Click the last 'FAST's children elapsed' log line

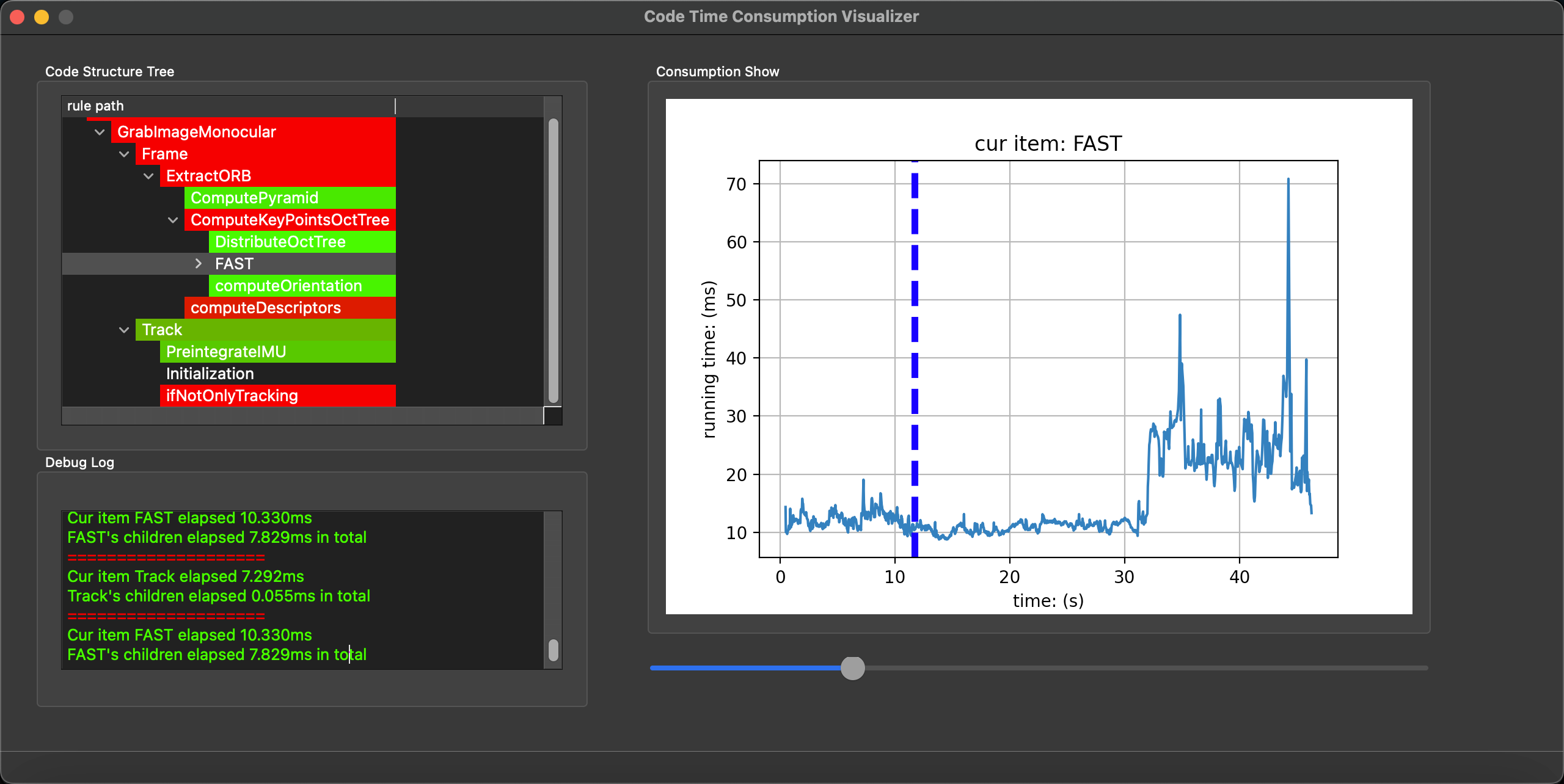[217, 655]
